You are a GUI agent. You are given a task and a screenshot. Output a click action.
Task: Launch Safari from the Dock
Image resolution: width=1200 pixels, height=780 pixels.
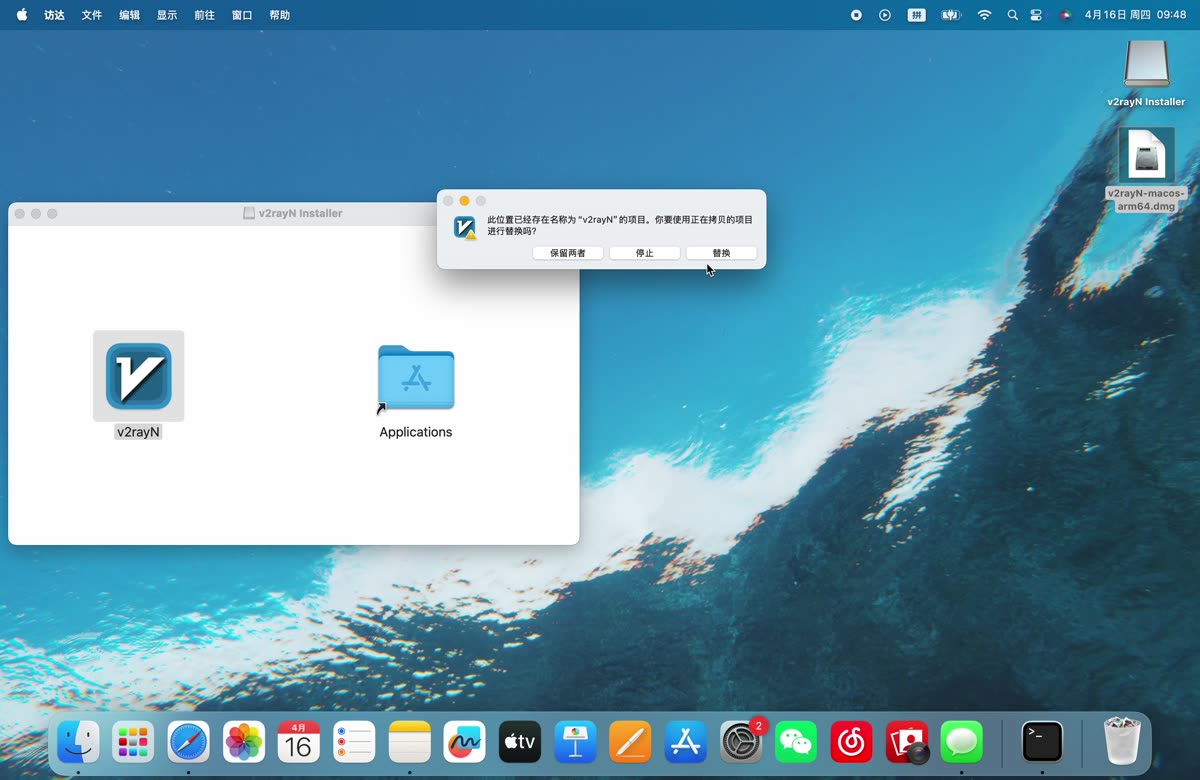pyautogui.click(x=188, y=742)
